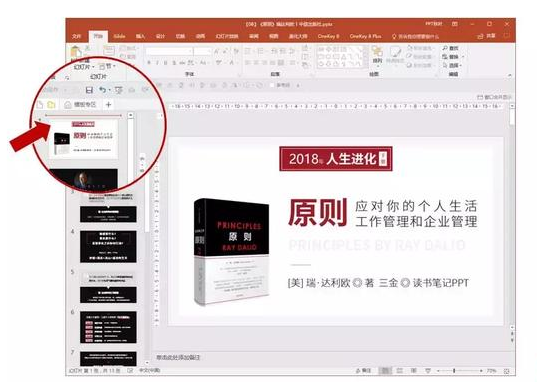Click the Undo arrow icon
This screenshot has width=537, height=382.
pos(102,90)
